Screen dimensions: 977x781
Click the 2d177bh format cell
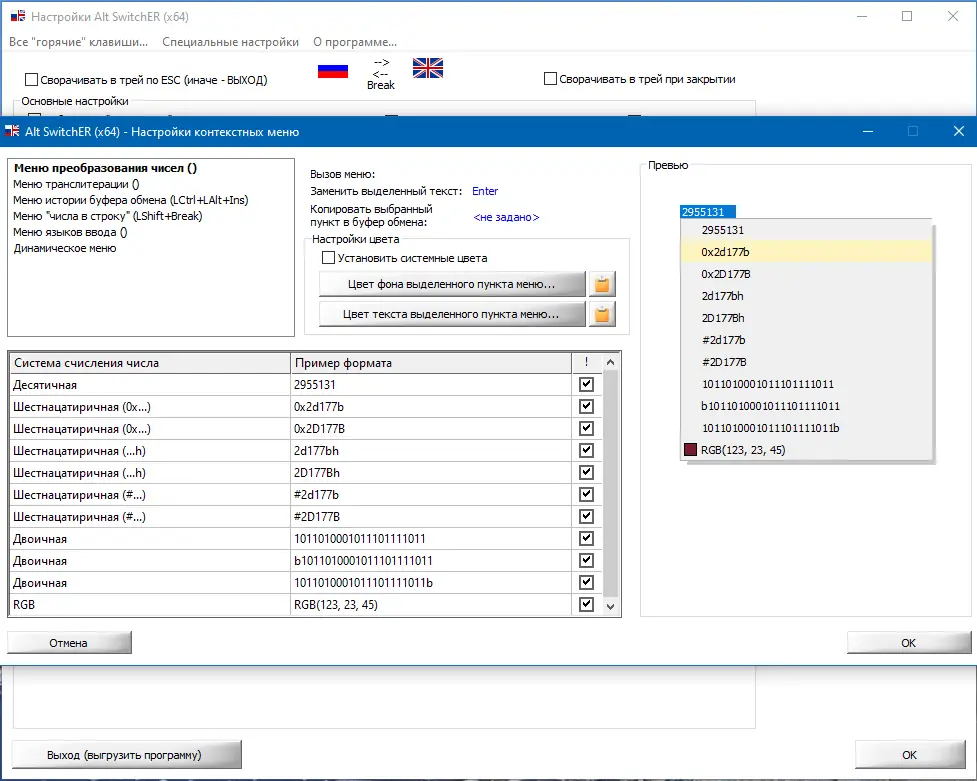click(431, 451)
